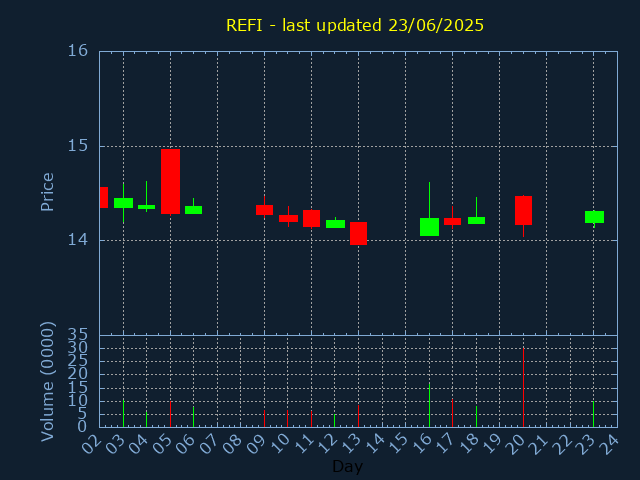
Task: Click the day axis label 07
Action: click(209, 444)
